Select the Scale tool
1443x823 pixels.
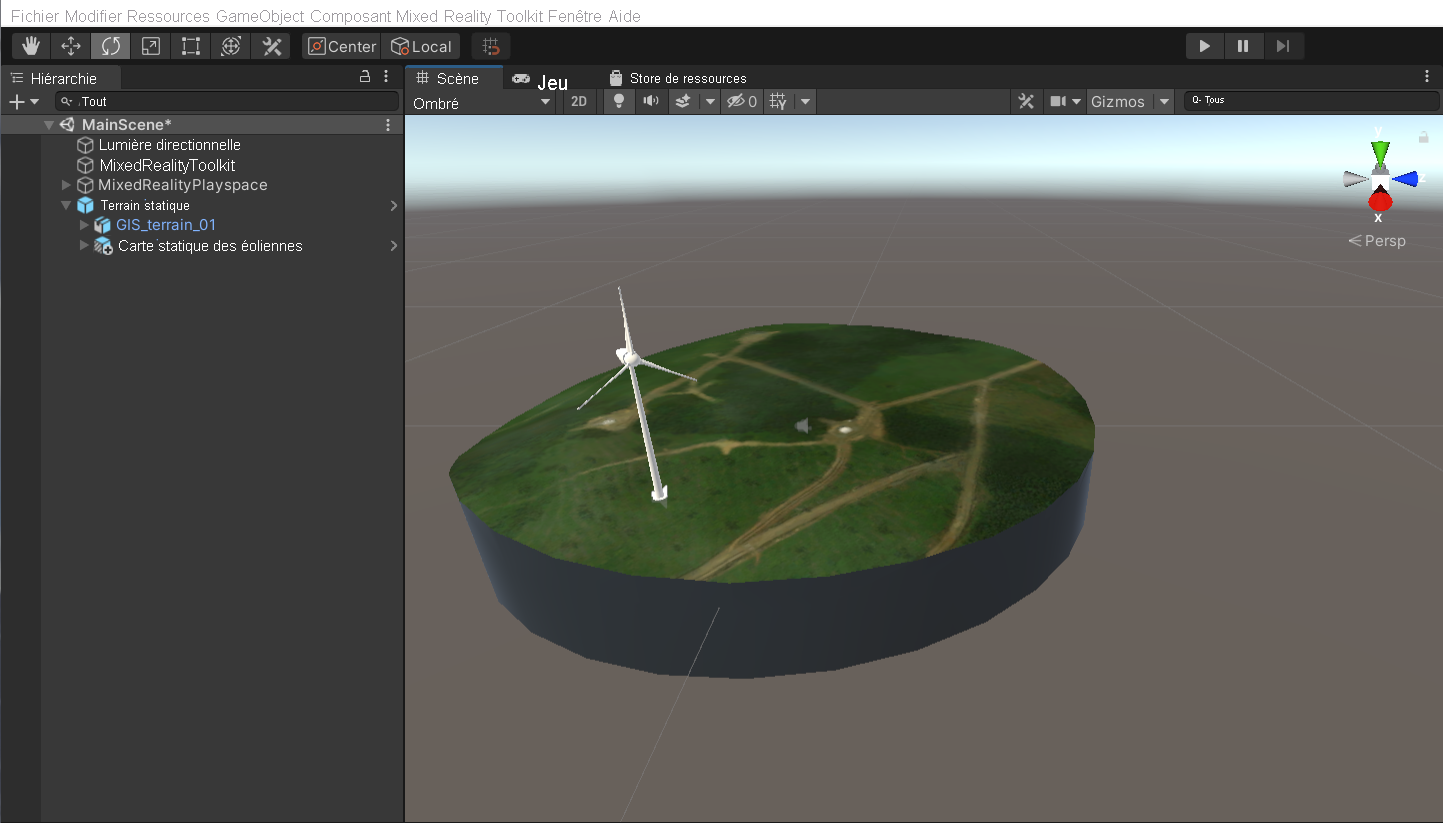coord(151,46)
